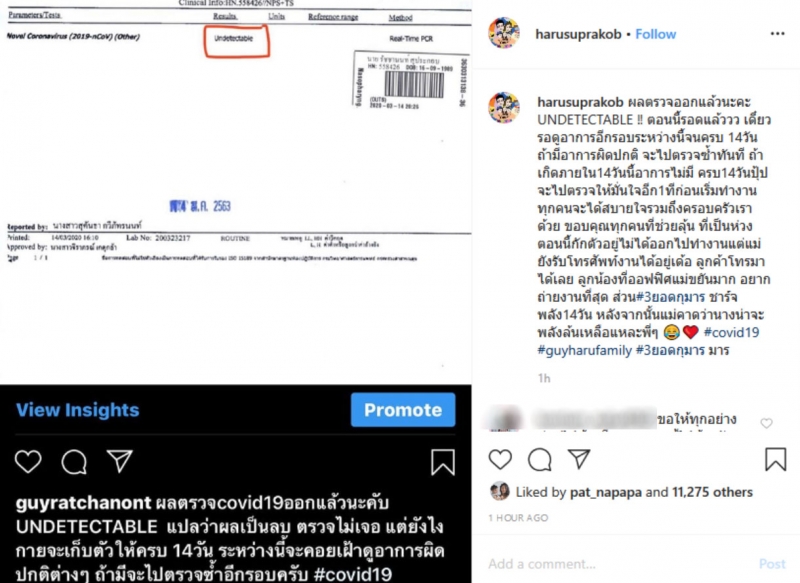This screenshot has height=583, width=800.
Task: Open View Insights for the post
Action: [78, 410]
